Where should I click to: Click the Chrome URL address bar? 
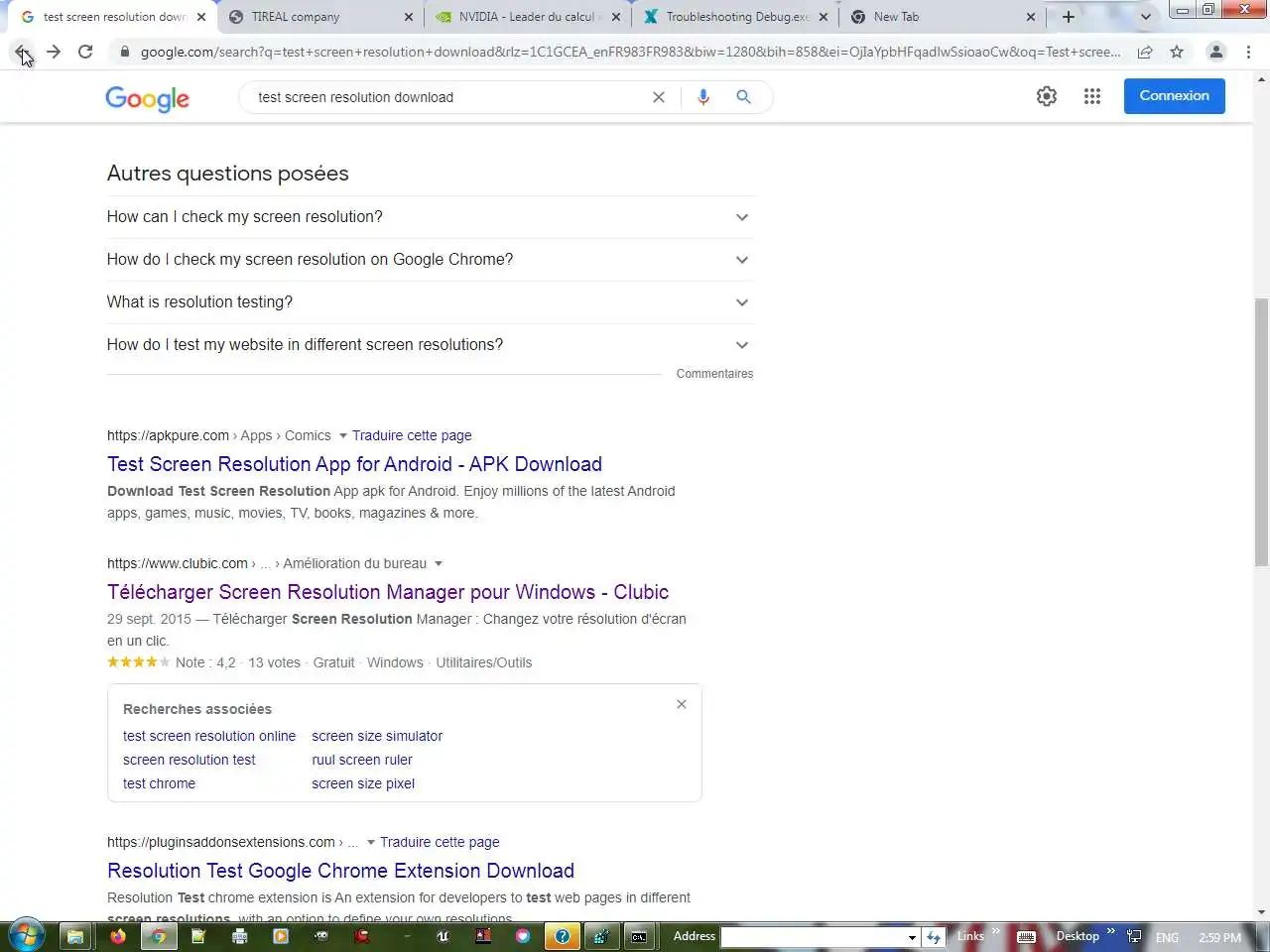point(630,52)
